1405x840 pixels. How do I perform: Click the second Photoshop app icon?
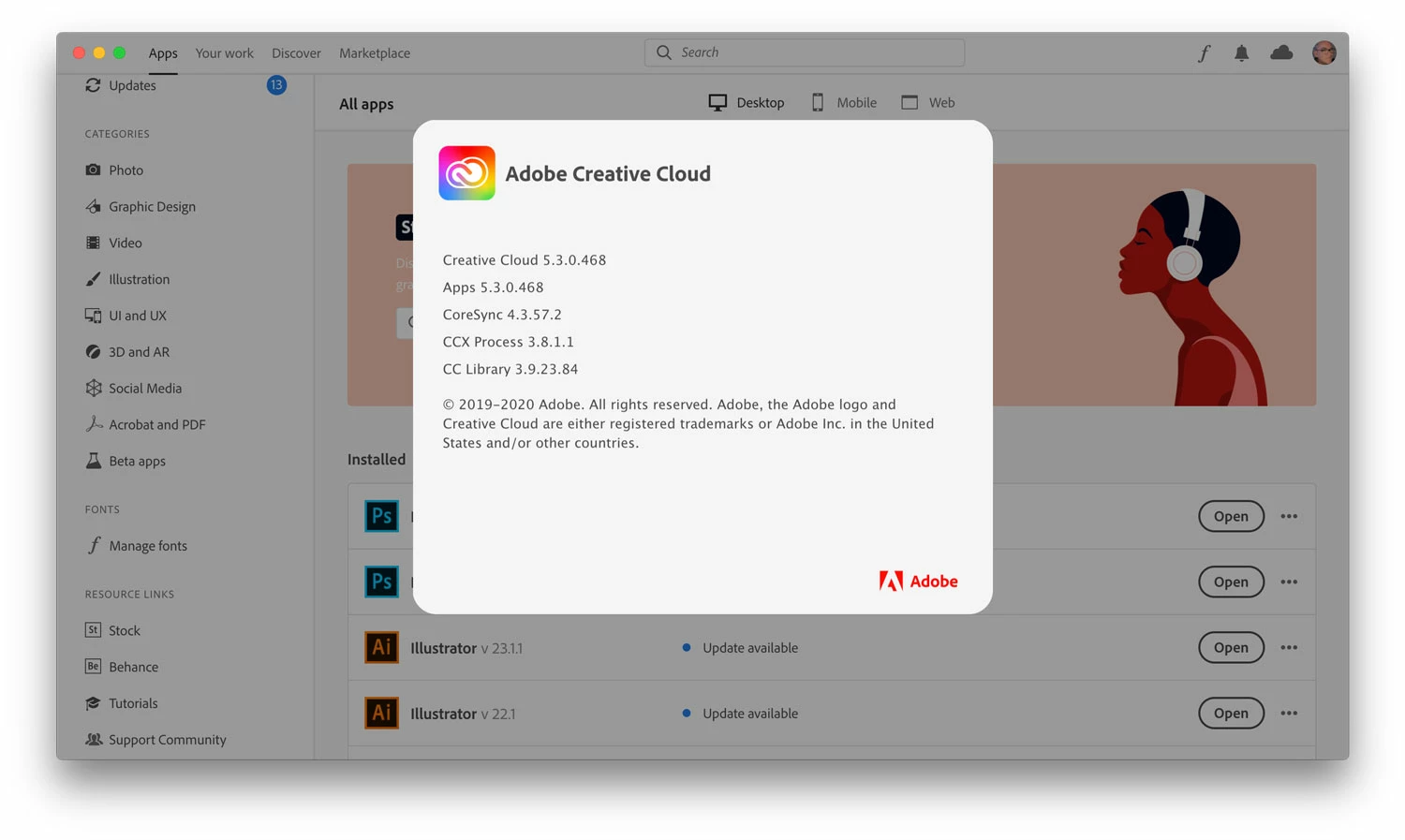(x=381, y=582)
